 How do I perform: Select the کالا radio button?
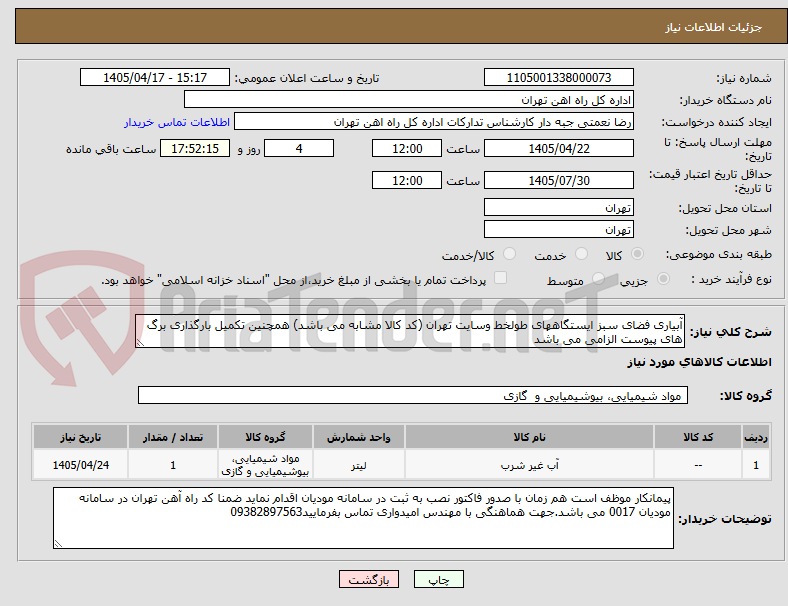(x=637, y=254)
